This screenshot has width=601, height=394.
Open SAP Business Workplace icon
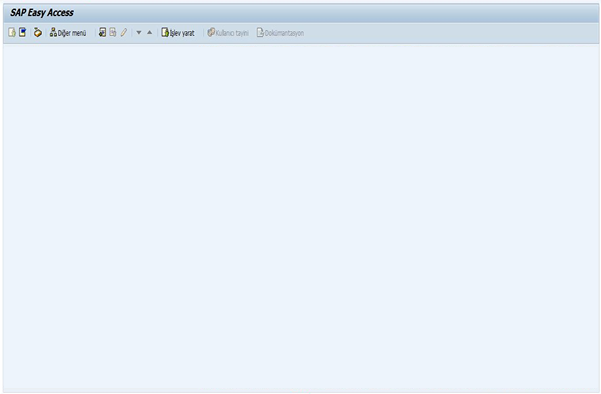[x=38, y=33]
